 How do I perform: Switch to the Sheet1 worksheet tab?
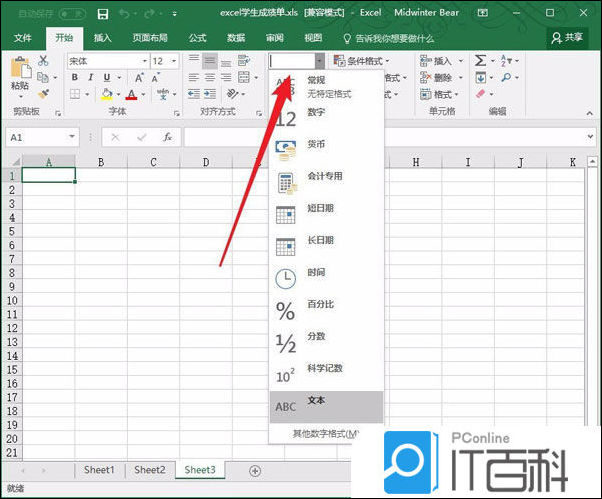click(x=99, y=470)
